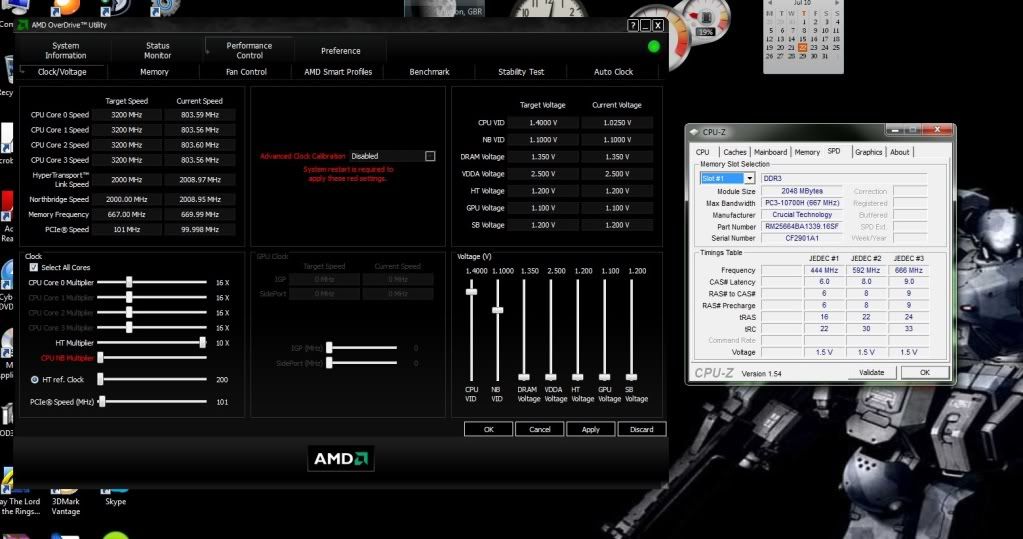The image size is (1023, 539).
Task: Click the NB VID vertical voltage slider handle
Action: [497, 311]
